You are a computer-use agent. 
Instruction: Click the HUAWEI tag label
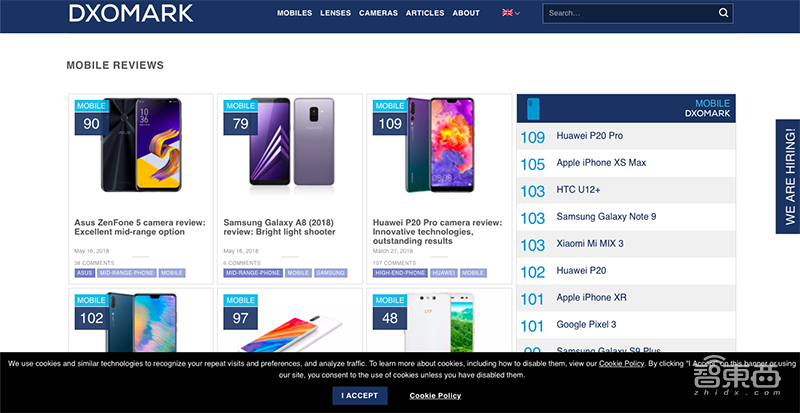click(443, 273)
